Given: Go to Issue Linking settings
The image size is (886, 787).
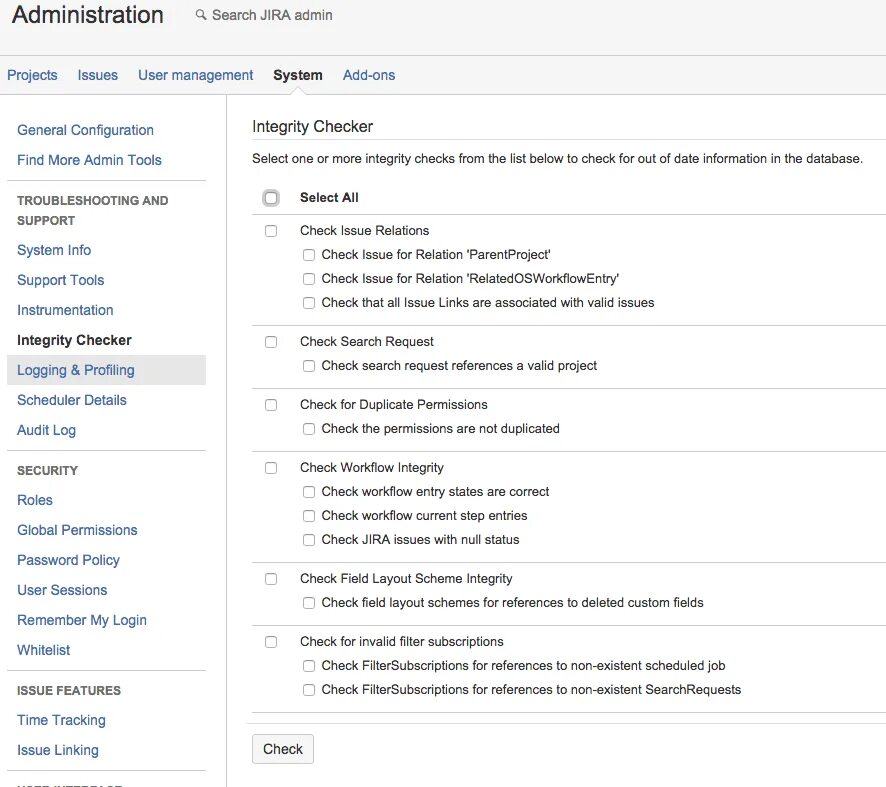Looking at the screenshot, I should click(x=58, y=750).
